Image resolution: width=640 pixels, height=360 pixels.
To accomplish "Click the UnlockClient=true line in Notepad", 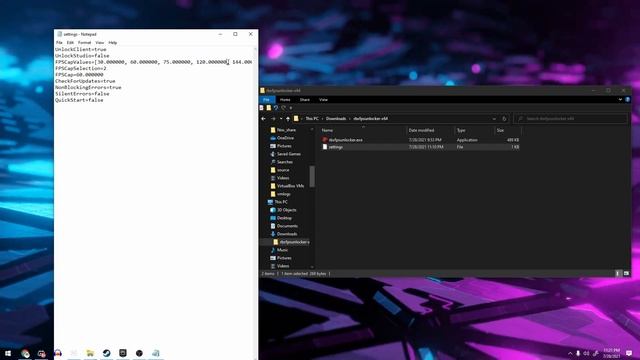I will [x=81, y=49].
